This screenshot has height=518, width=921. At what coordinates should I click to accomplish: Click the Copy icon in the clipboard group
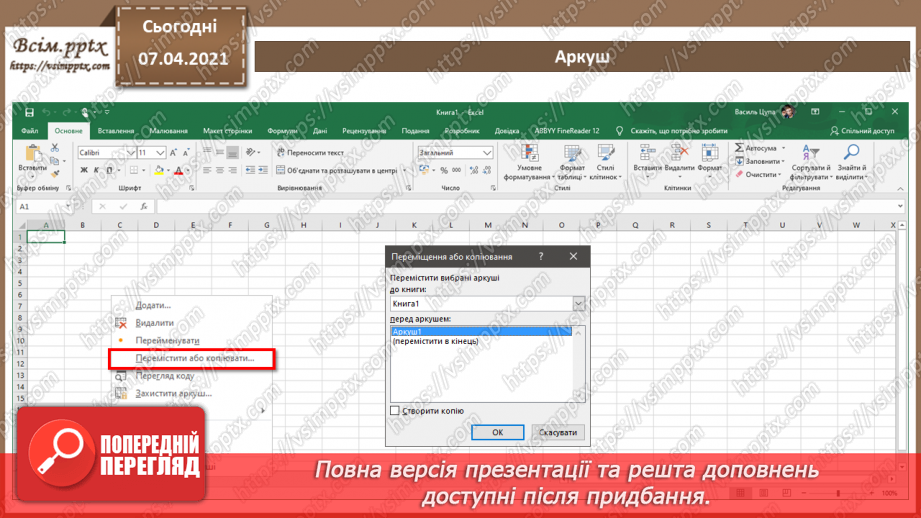click(x=55, y=161)
